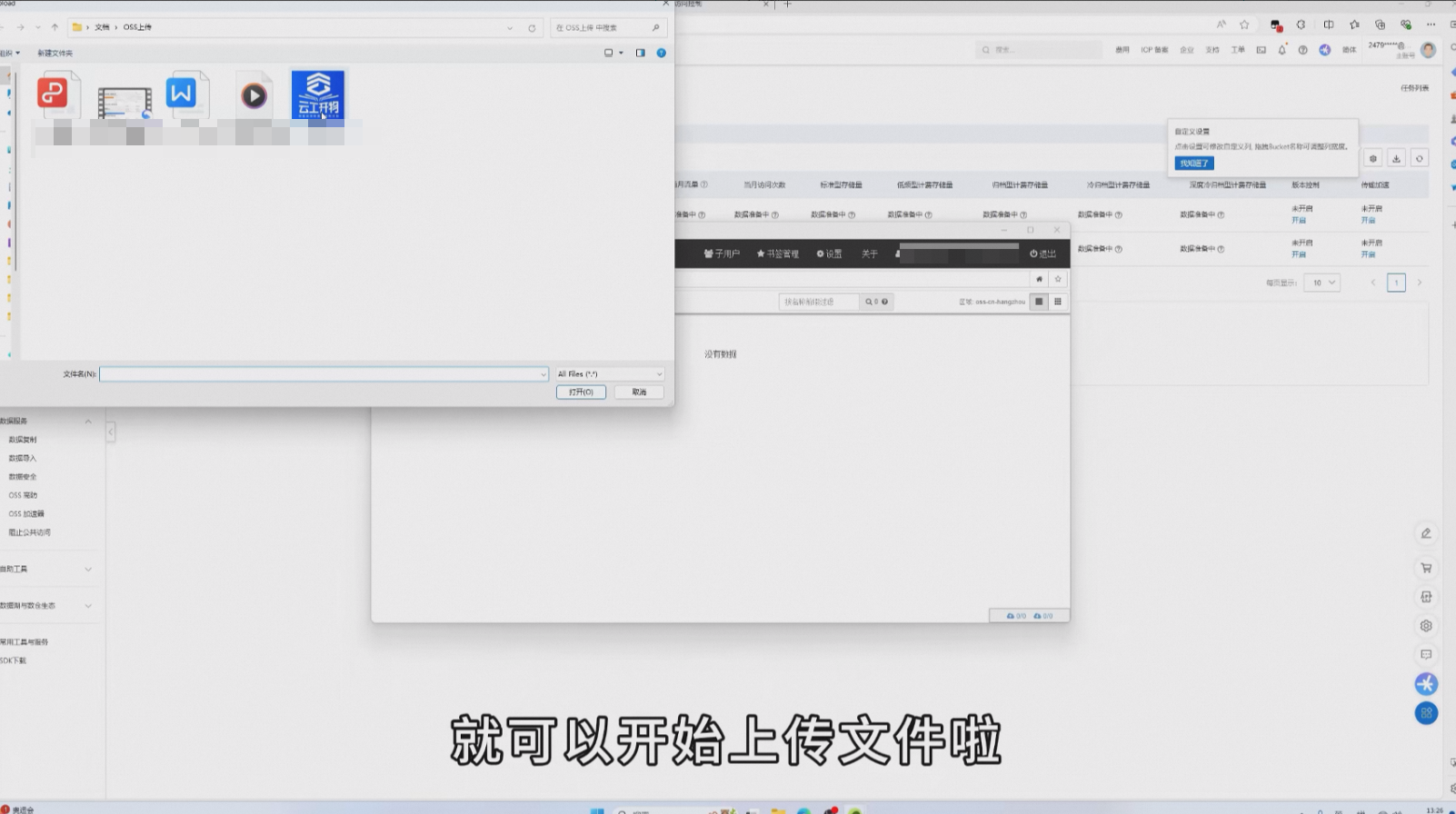Click 退出 in the OSS browser
The image size is (1456, 814).
[1042, 253]
